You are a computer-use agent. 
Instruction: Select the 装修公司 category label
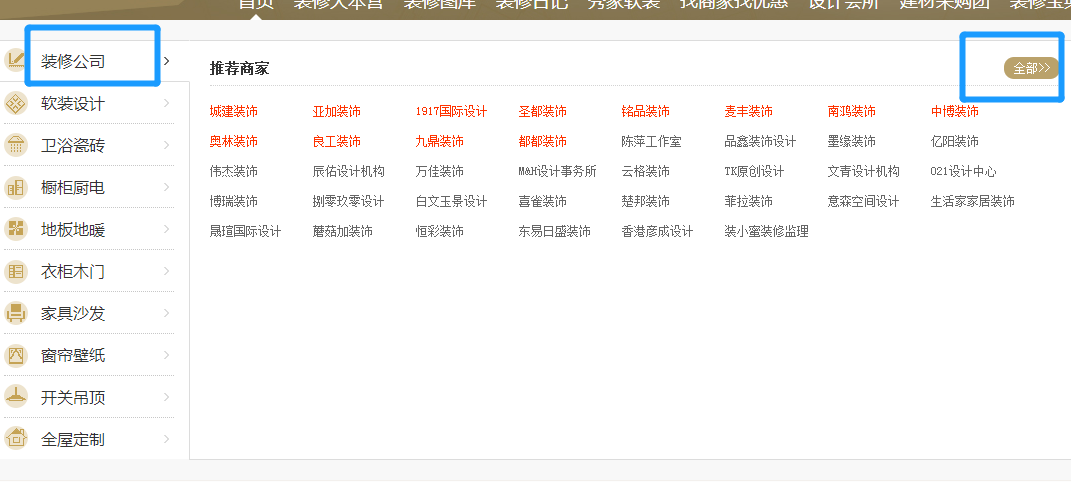click(73, 61)
